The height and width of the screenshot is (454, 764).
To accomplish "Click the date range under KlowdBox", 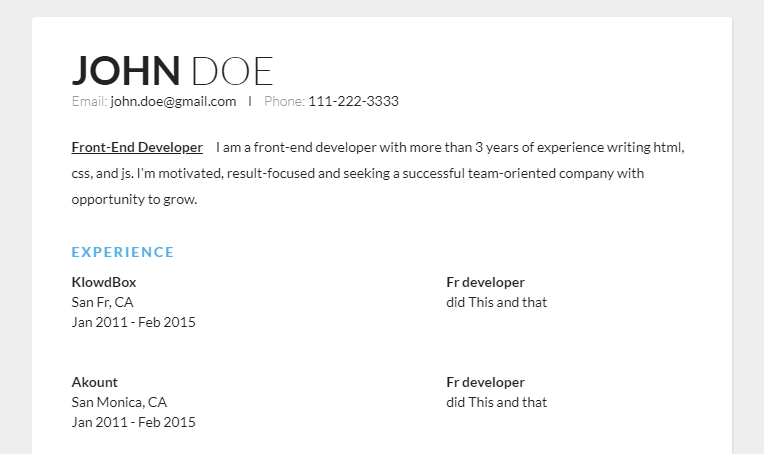I will [134, 322].
